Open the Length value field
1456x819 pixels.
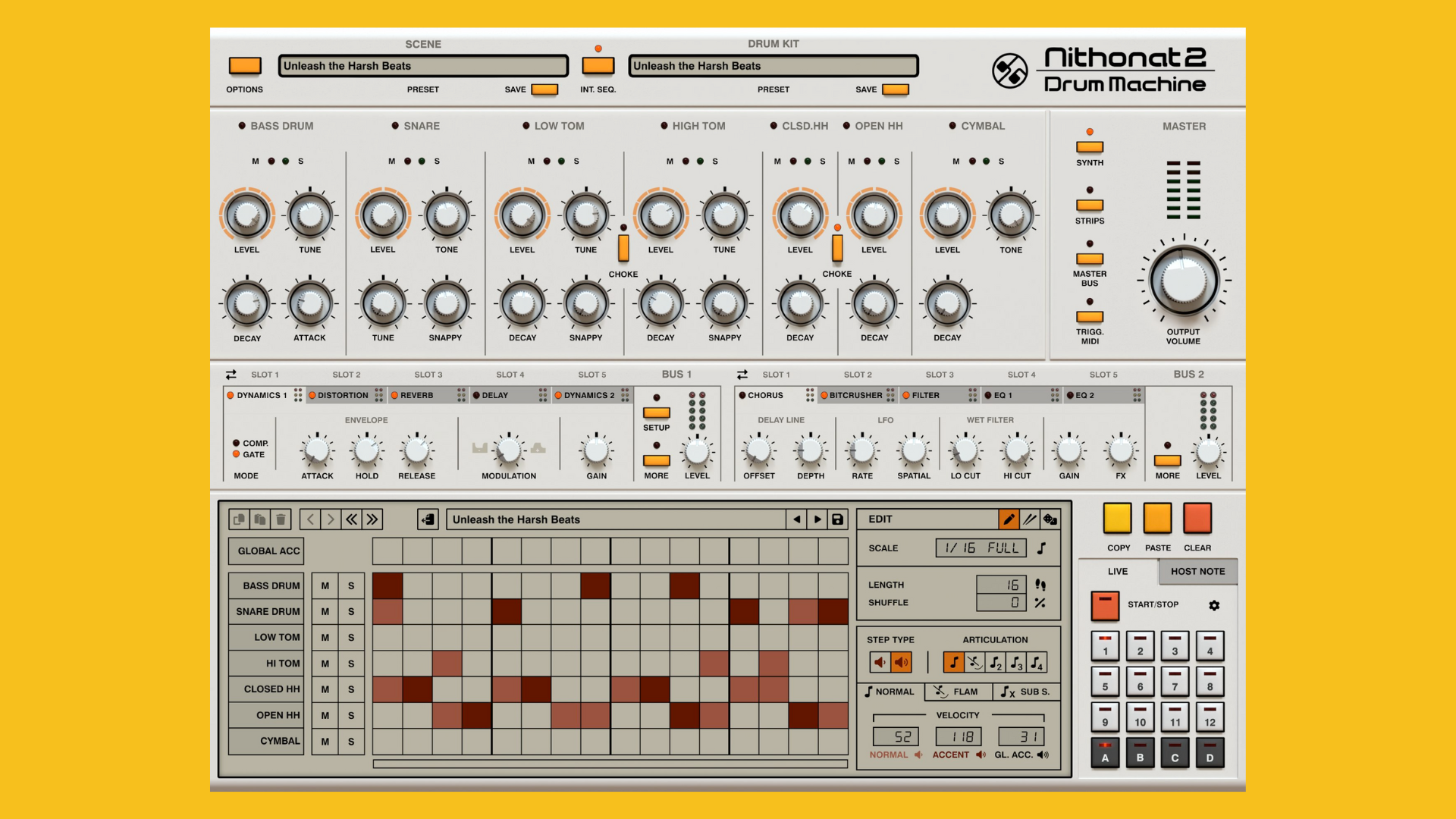(x=1001, y=585)
